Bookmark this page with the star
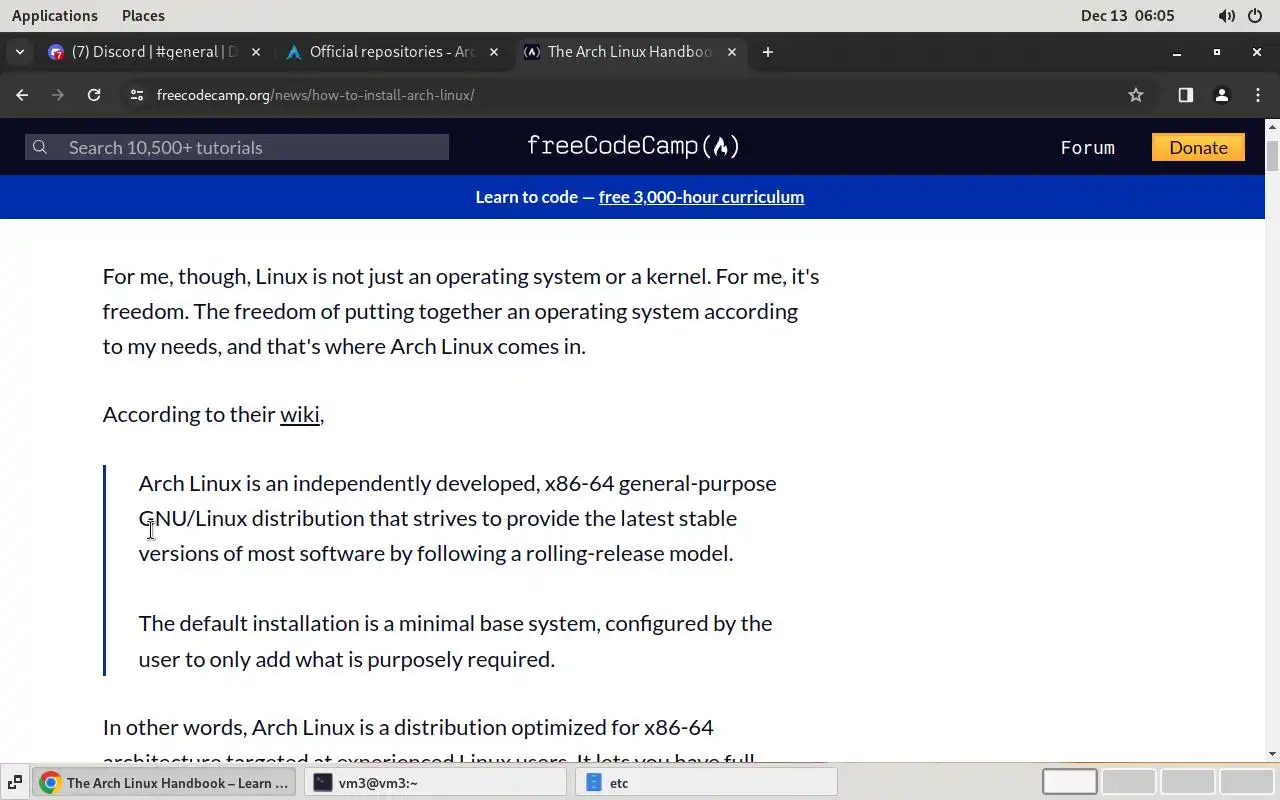 point(1135,95)
